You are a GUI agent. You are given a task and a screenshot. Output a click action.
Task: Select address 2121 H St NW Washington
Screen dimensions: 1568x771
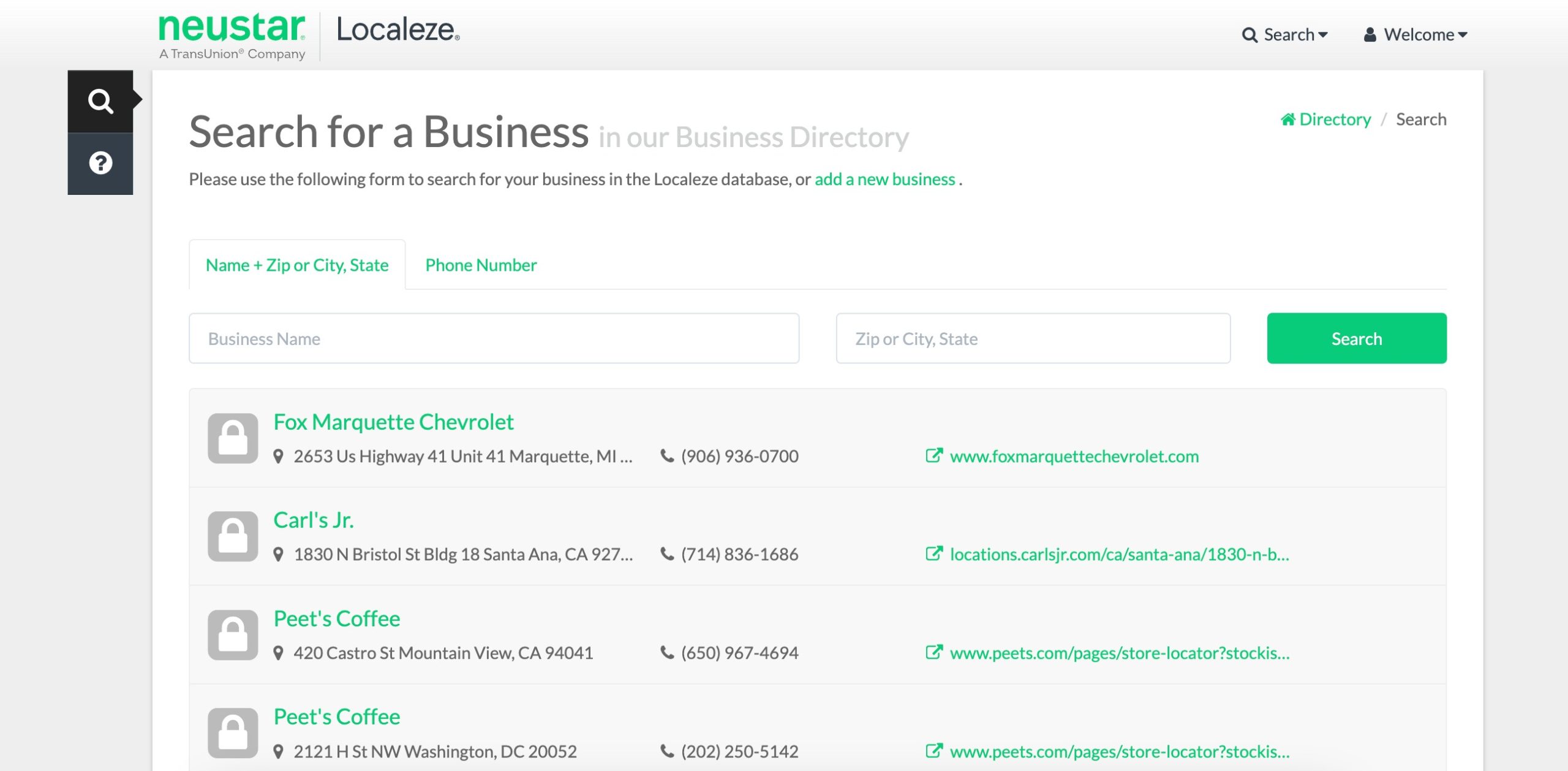point(435,751)
